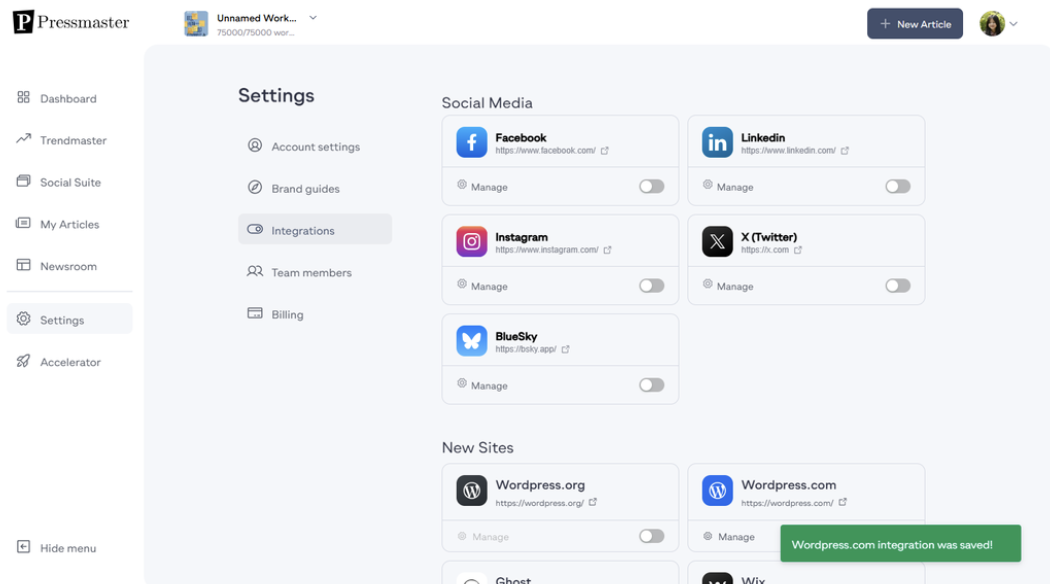Open the Brand guides tab

click(315, 188)
